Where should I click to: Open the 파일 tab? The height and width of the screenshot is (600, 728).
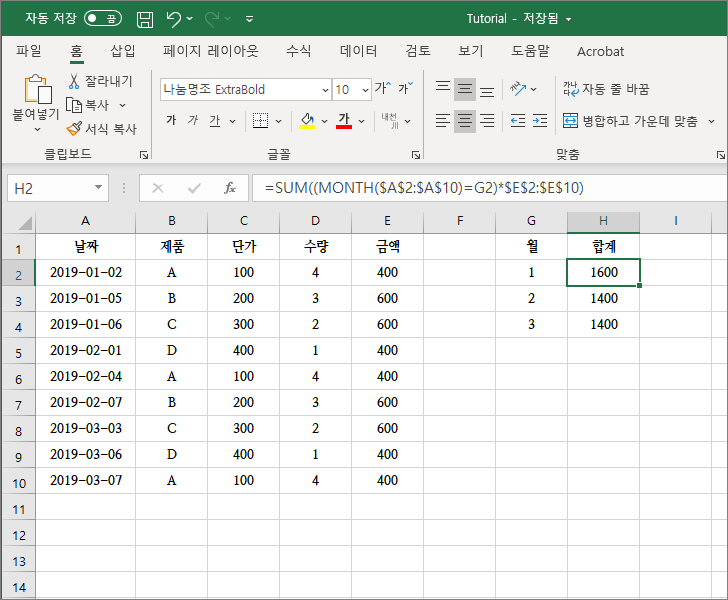(29, 51)
